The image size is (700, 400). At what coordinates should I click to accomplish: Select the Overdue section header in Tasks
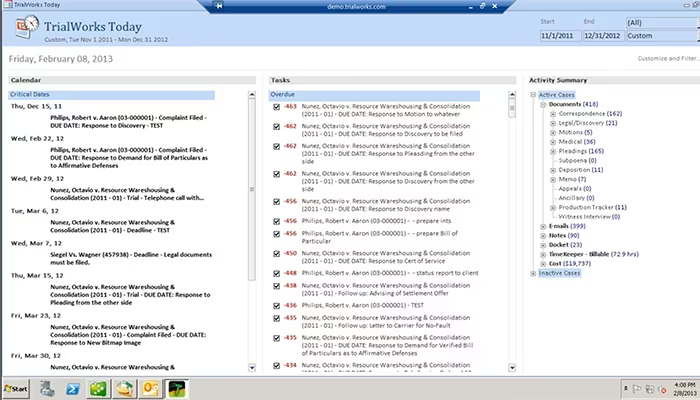click(x=374, y=95)
